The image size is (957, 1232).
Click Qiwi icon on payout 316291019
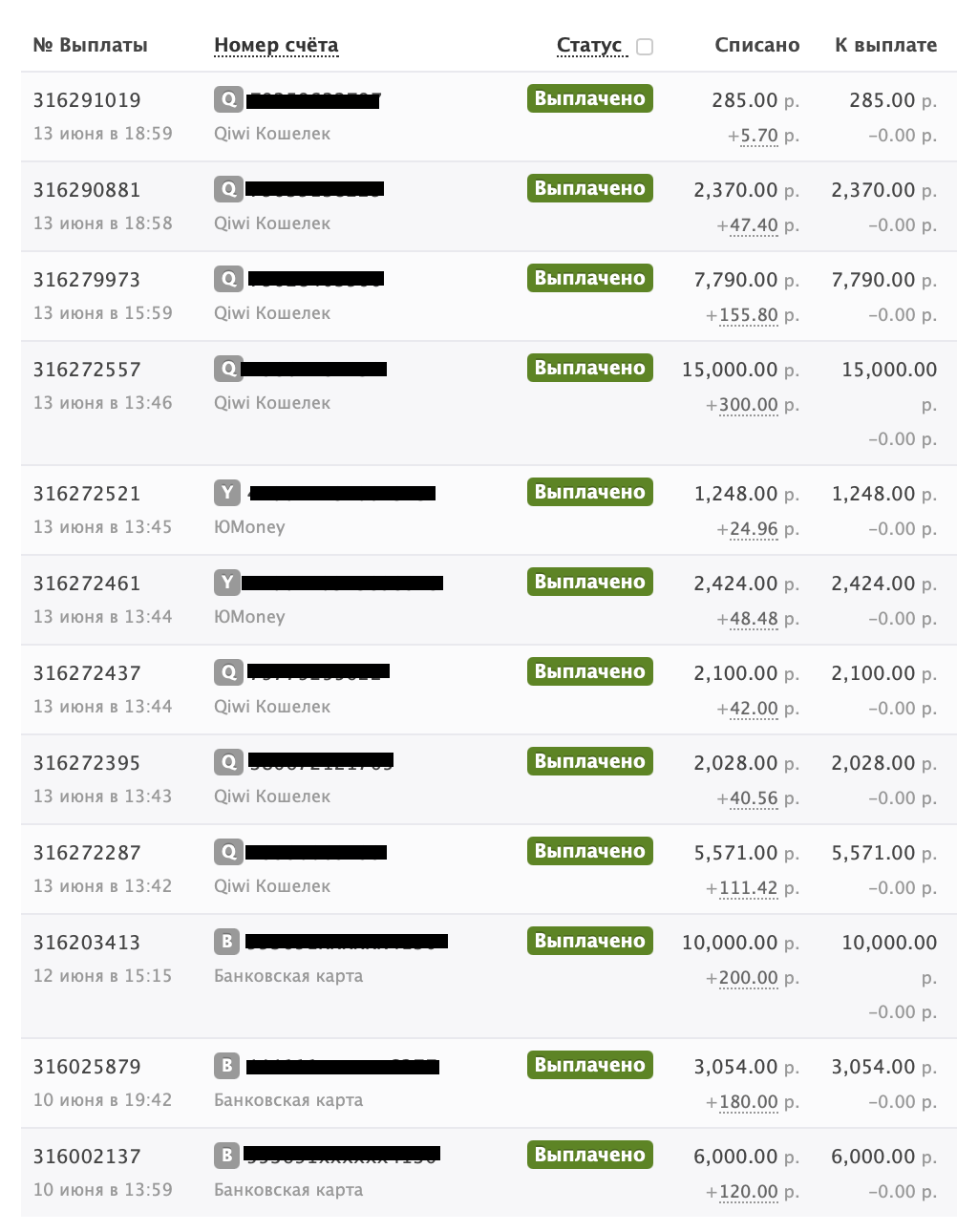[228, 99]
